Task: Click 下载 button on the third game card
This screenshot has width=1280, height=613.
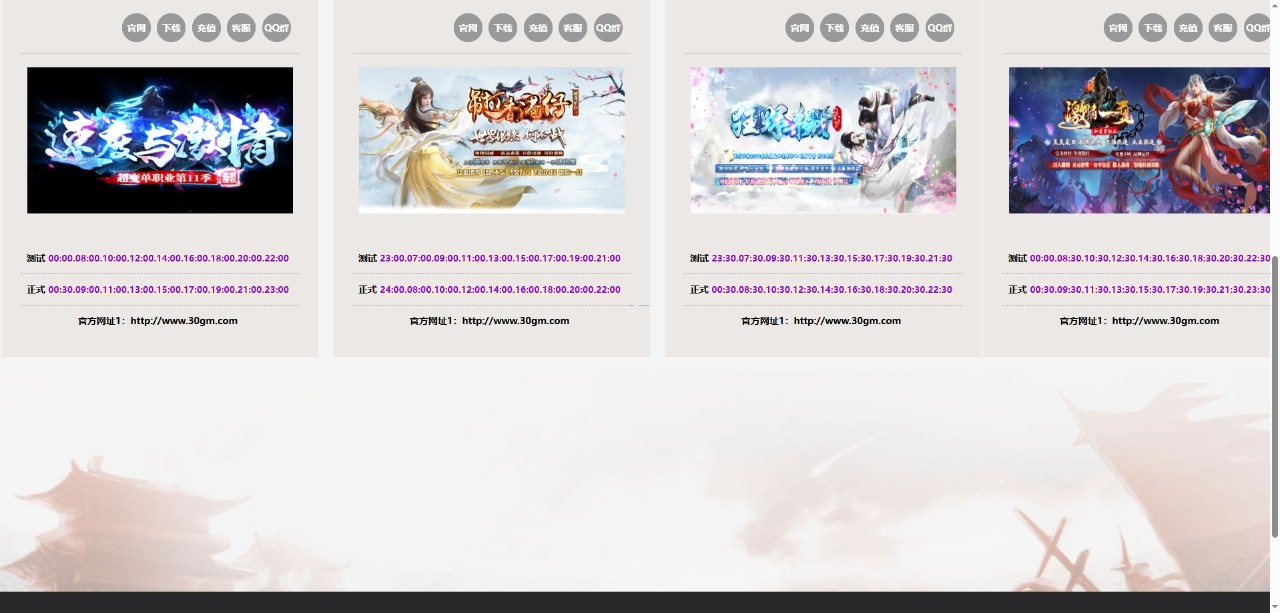Action: point(834,28)
